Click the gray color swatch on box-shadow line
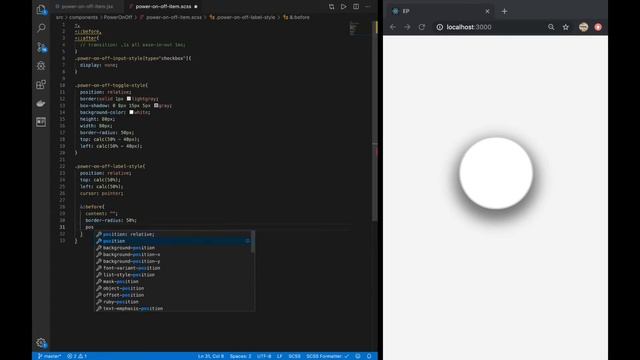The height and width of the screenshot is (360, 640). click(156, 105)
